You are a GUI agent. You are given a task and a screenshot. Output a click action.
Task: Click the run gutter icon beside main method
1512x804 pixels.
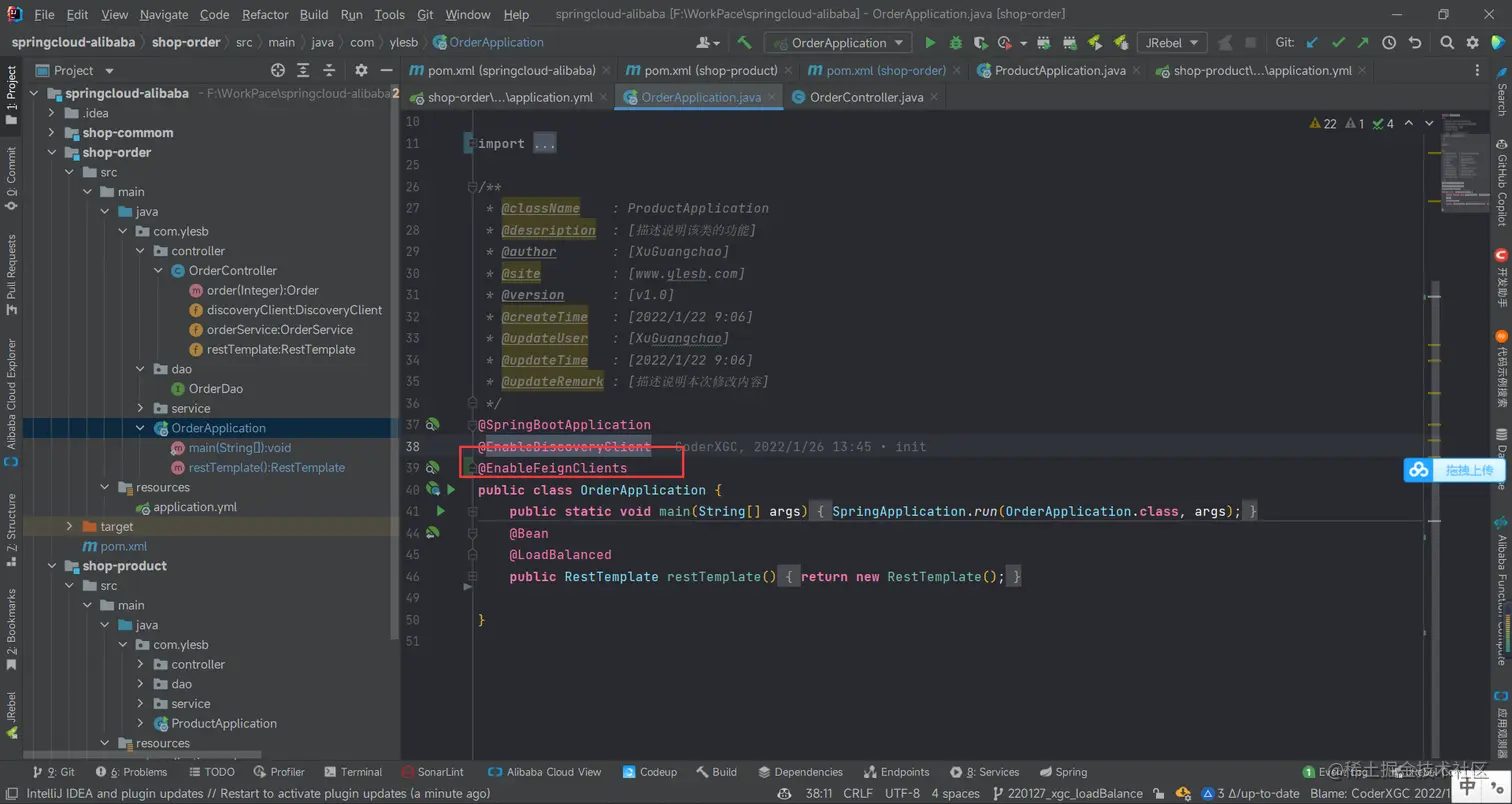(x=440, y=511)
